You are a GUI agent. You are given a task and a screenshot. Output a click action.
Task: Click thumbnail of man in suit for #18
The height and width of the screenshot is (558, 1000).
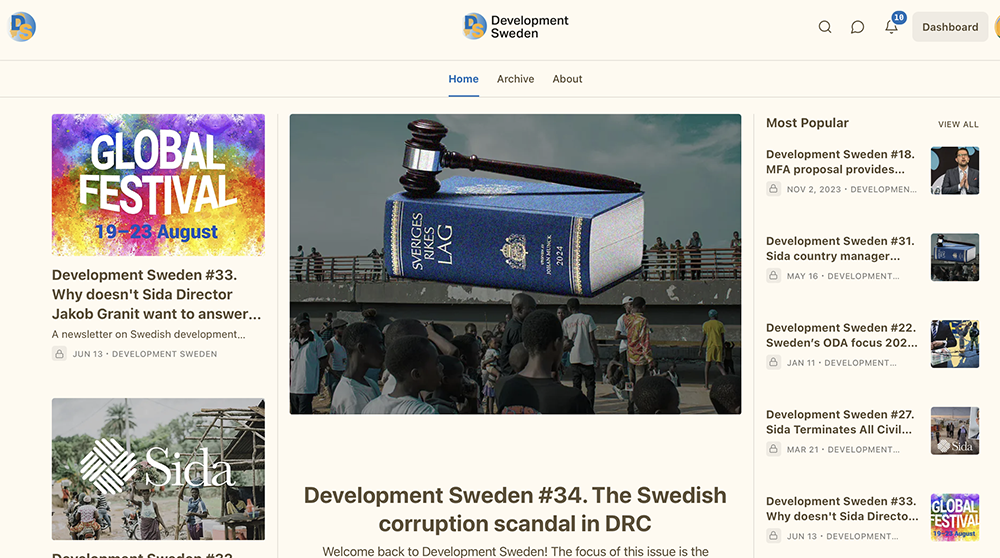point(955,170)
